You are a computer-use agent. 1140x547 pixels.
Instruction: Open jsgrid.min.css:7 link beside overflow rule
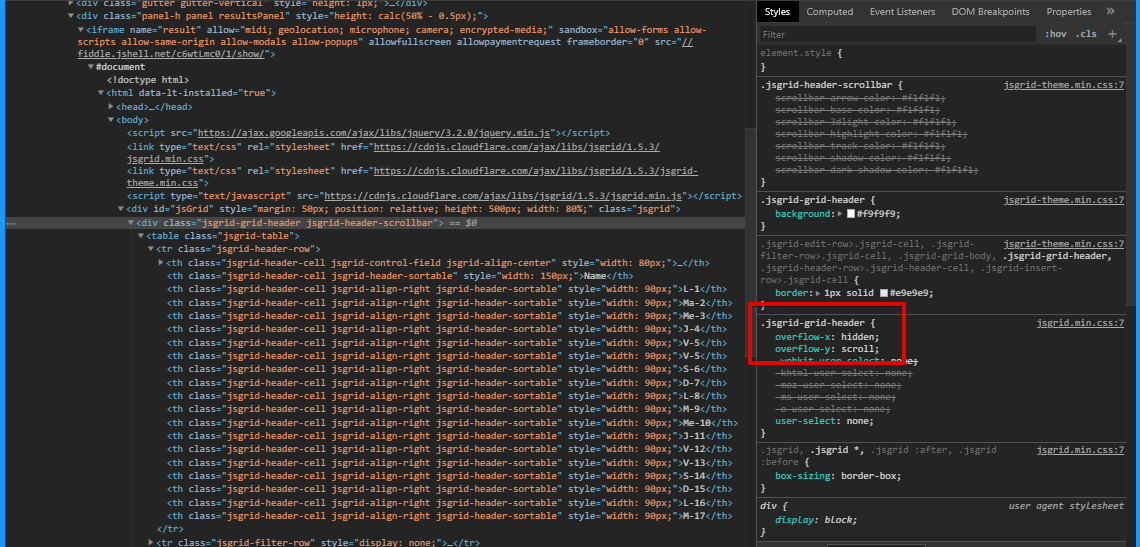(x=1080, y=323)
